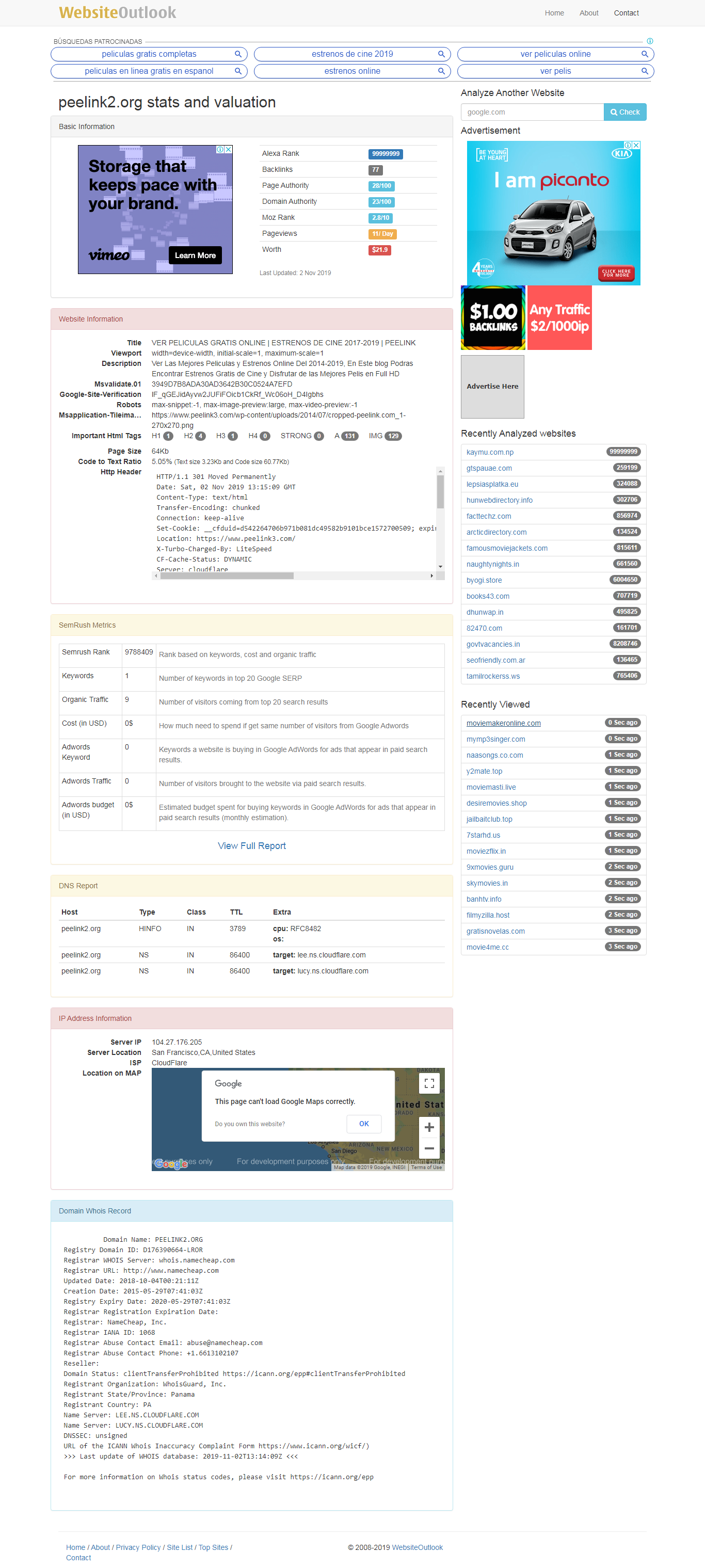
Task: Close the Vimeo storage ad
Action: click(229, 149)
